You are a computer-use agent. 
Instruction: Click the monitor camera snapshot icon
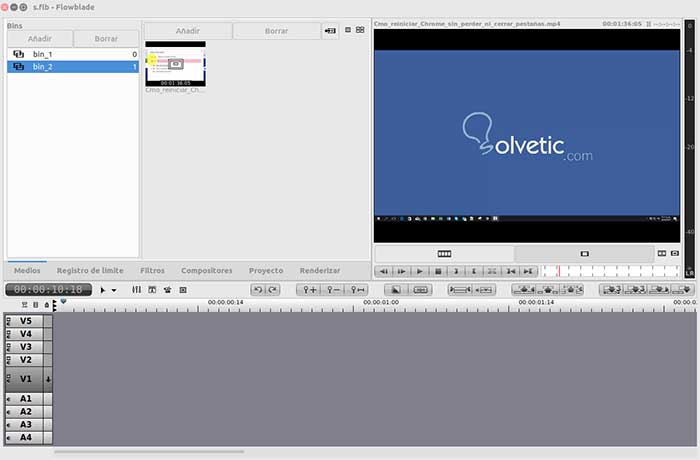675,253
